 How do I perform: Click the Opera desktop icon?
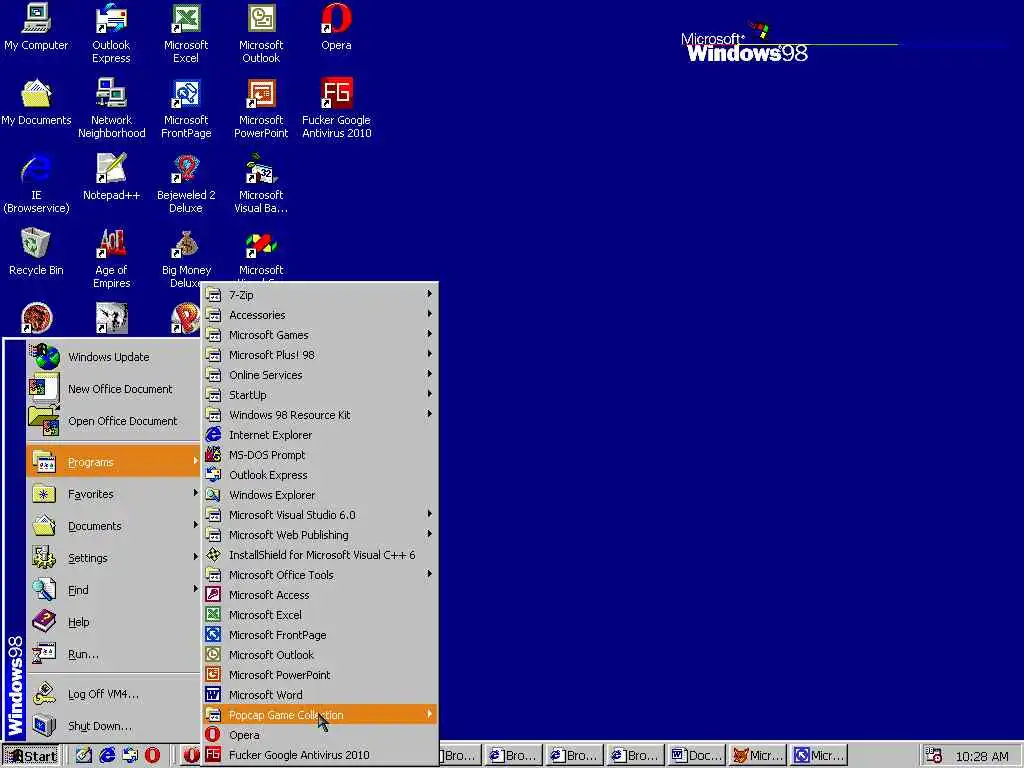coord(336,27)
